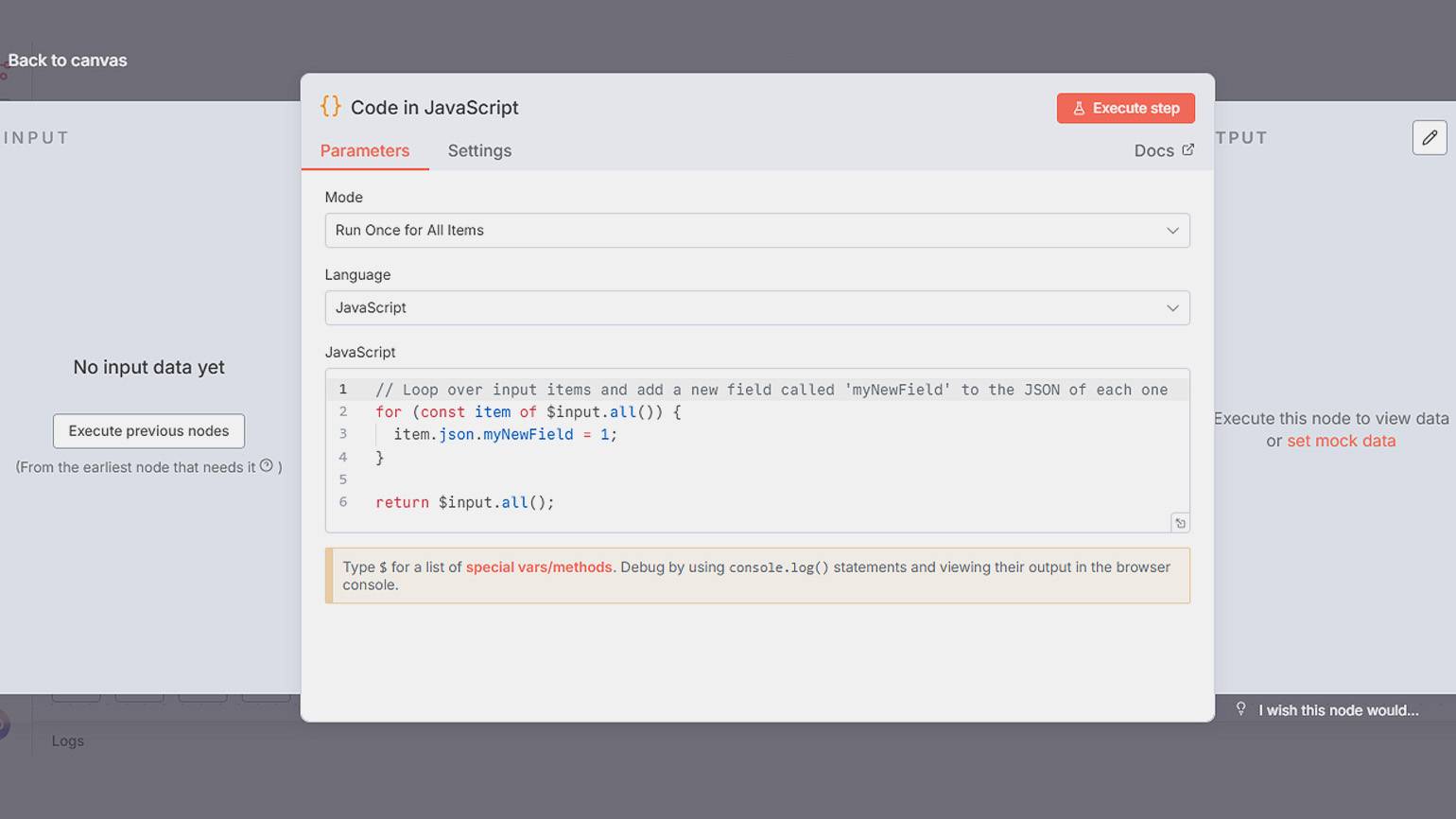
Task: Click the help icon after 'needs it'
Action: (267, 465)
